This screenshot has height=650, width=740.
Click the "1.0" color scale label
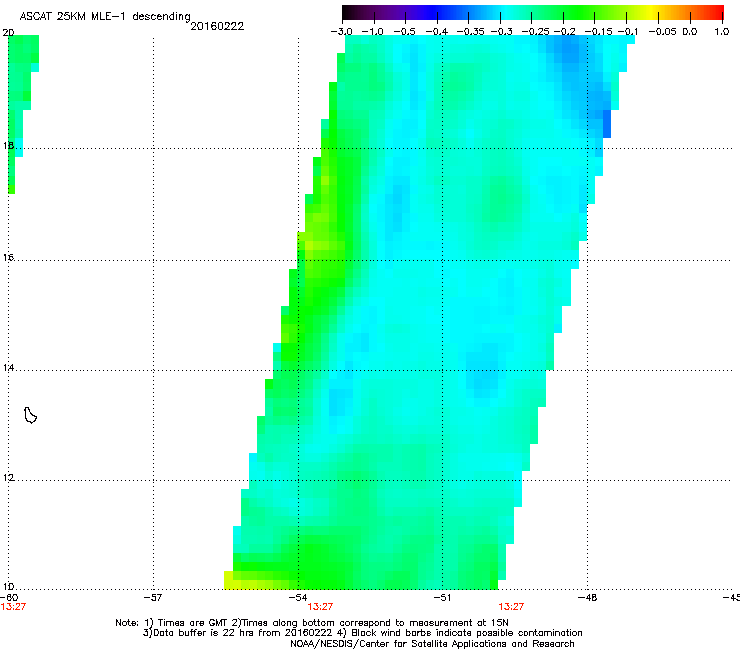pos(722,32)
